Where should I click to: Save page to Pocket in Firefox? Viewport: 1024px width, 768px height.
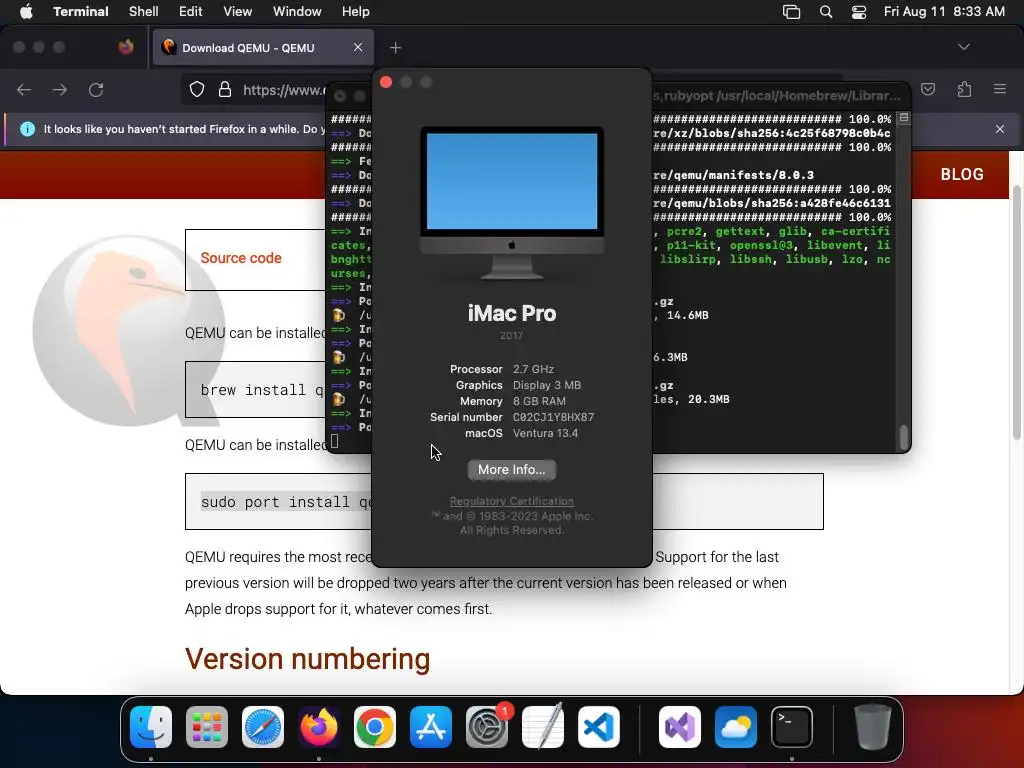pos(928,89)
